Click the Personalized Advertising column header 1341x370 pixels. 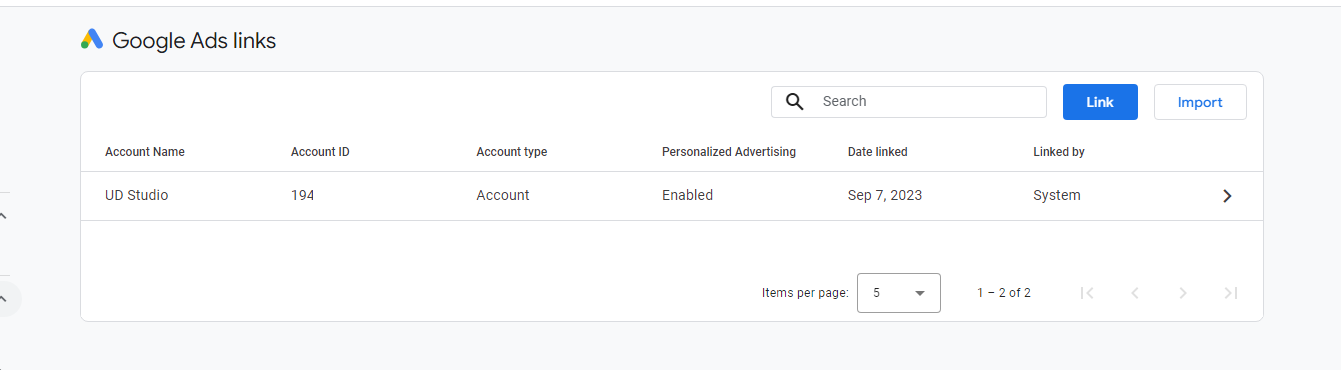point(729,152)
